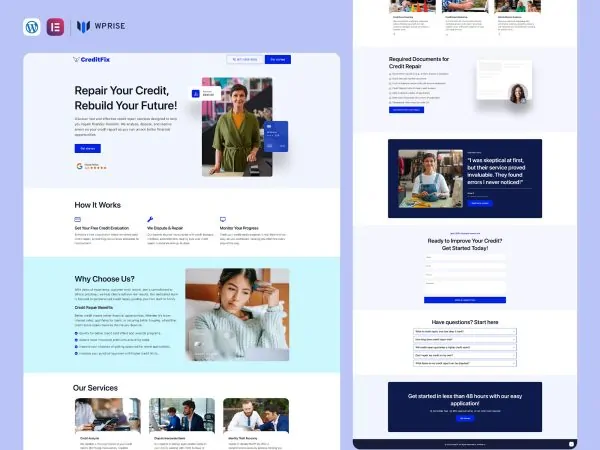Click the footer copyright text
The image size is (600, 450).
click(x=465, y=445)
